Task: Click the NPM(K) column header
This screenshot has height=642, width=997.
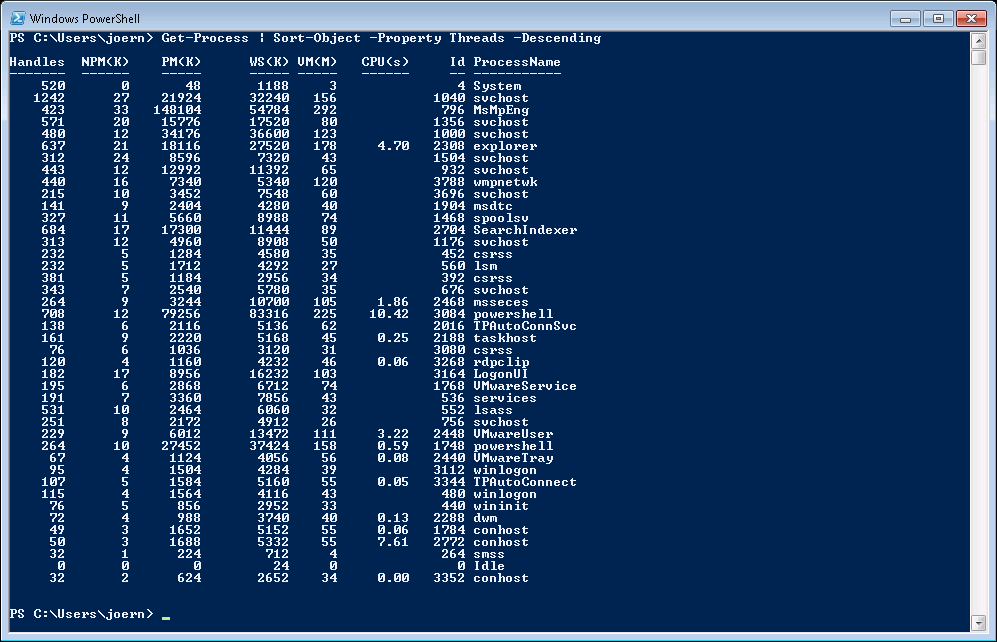Action: click(x=105, y=62)
